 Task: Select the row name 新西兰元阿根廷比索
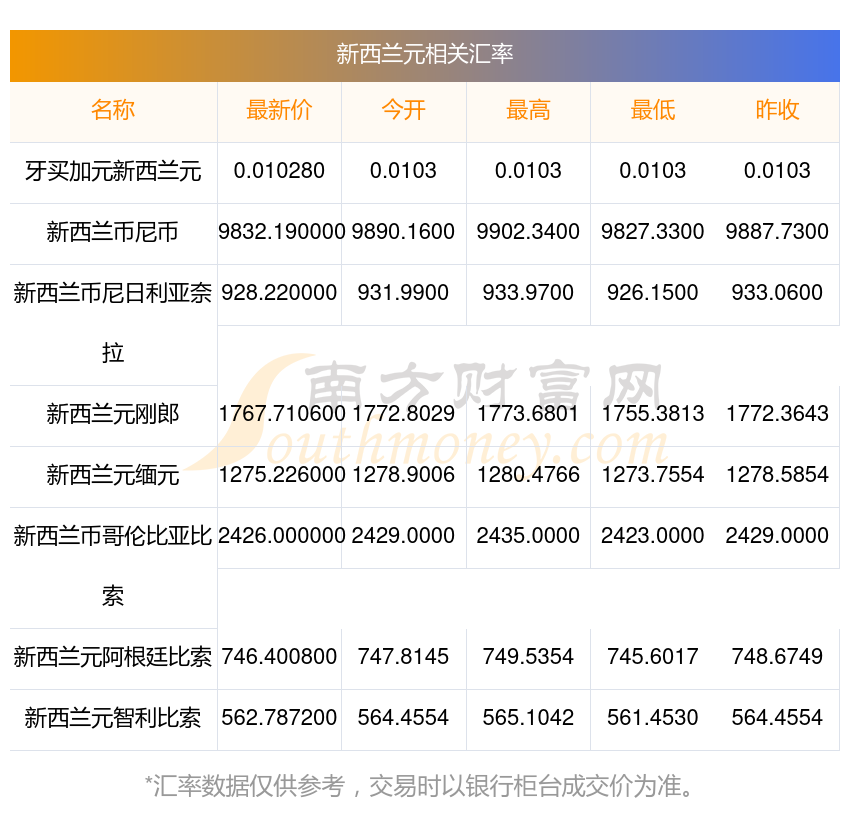113,658
